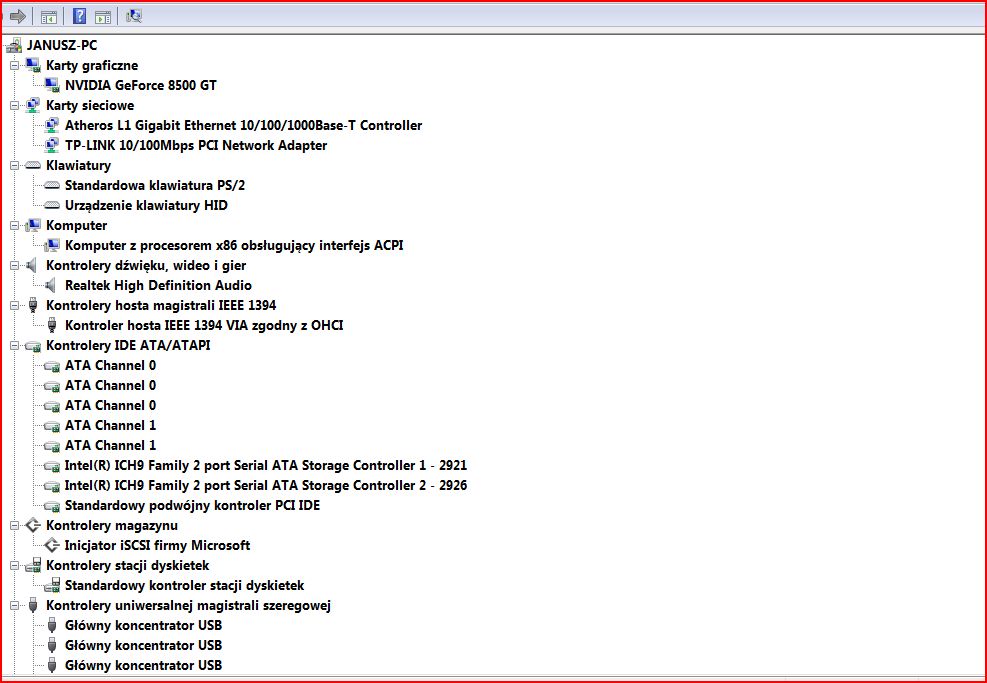Select TP-LINK 10/100Mbps PCI Network Adapter text
987x683 pixels.
click(x=196, y=145)
